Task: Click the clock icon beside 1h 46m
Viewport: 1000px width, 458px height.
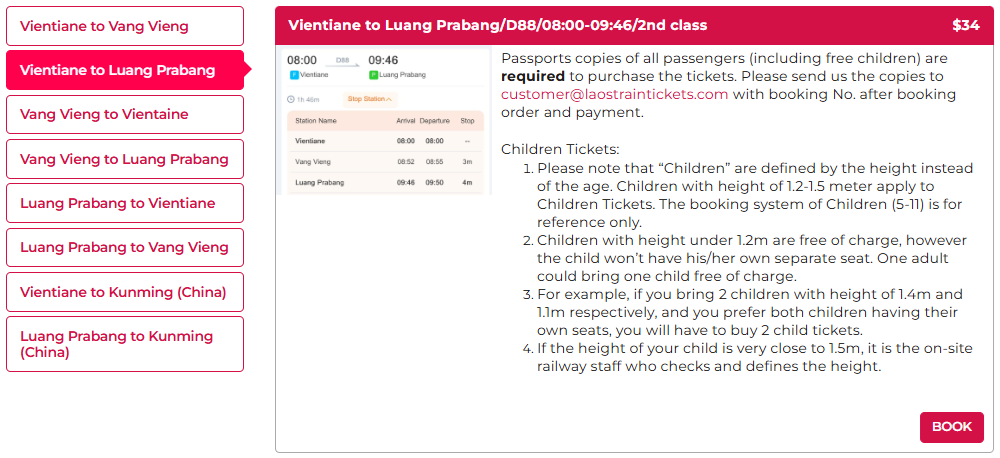Action: tap(290, 99)
